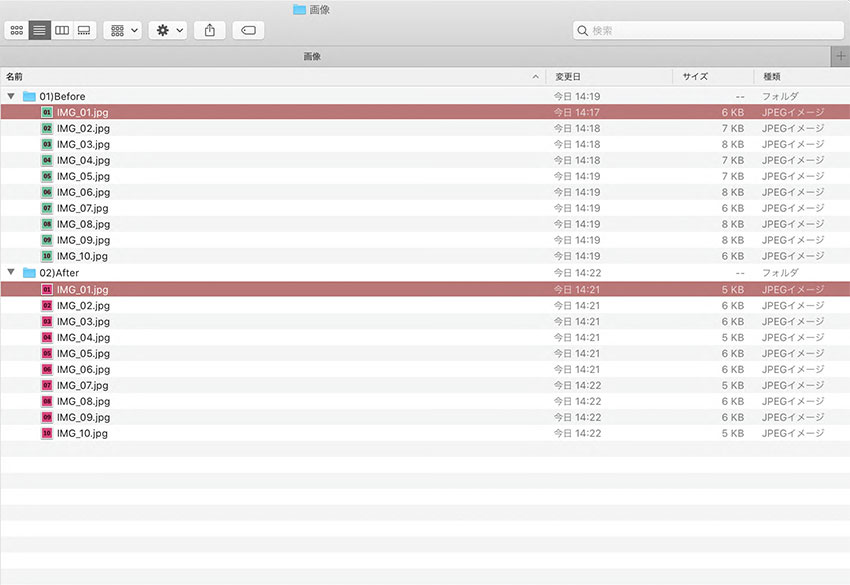Click green 10 icon in Before folder

47,256
